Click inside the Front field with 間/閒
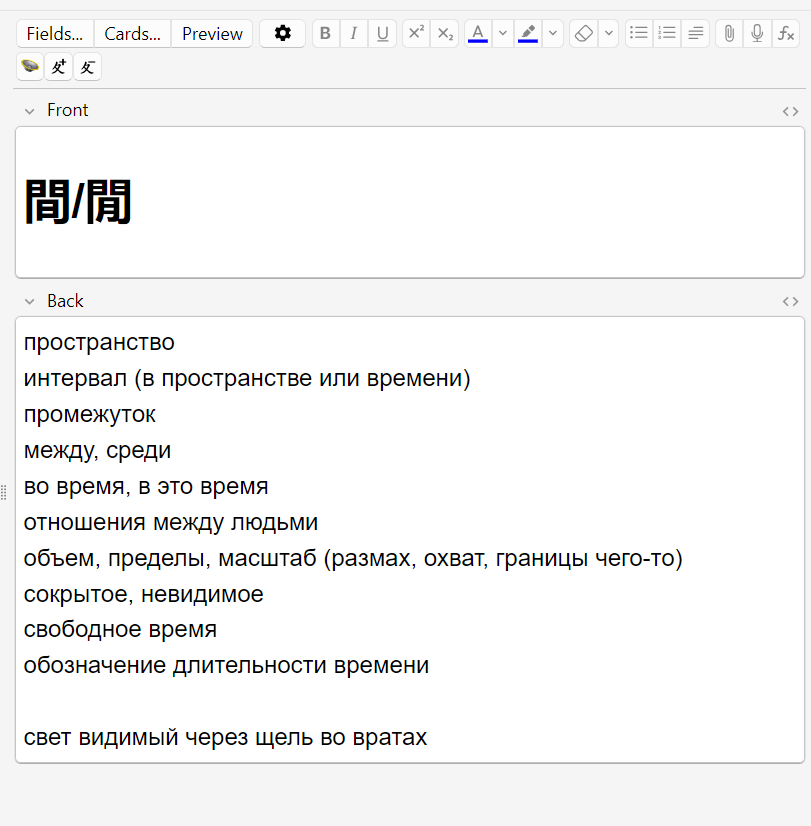The image size is (811, 826). coord(410,202)
